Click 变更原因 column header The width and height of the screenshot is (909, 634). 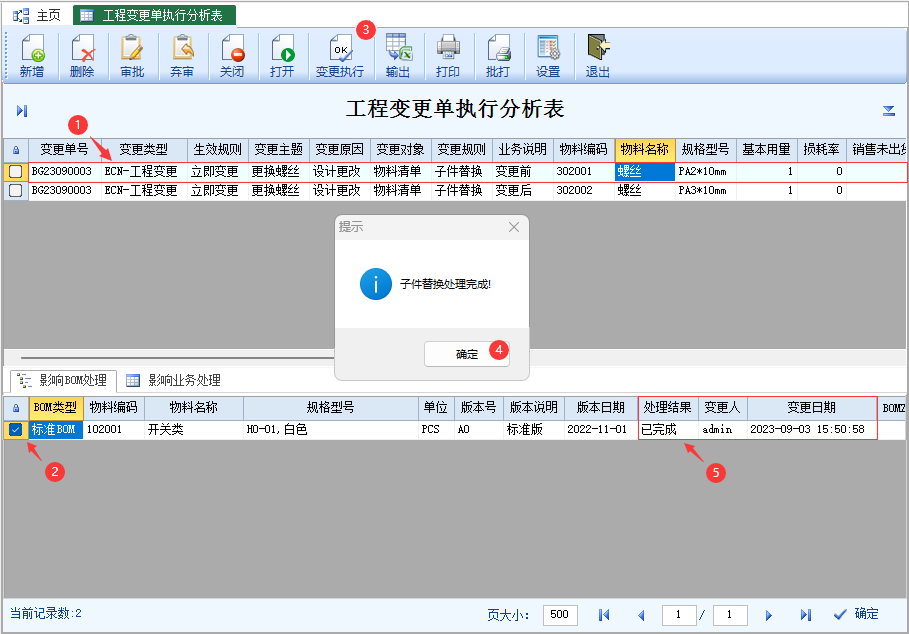pos(340,150)
